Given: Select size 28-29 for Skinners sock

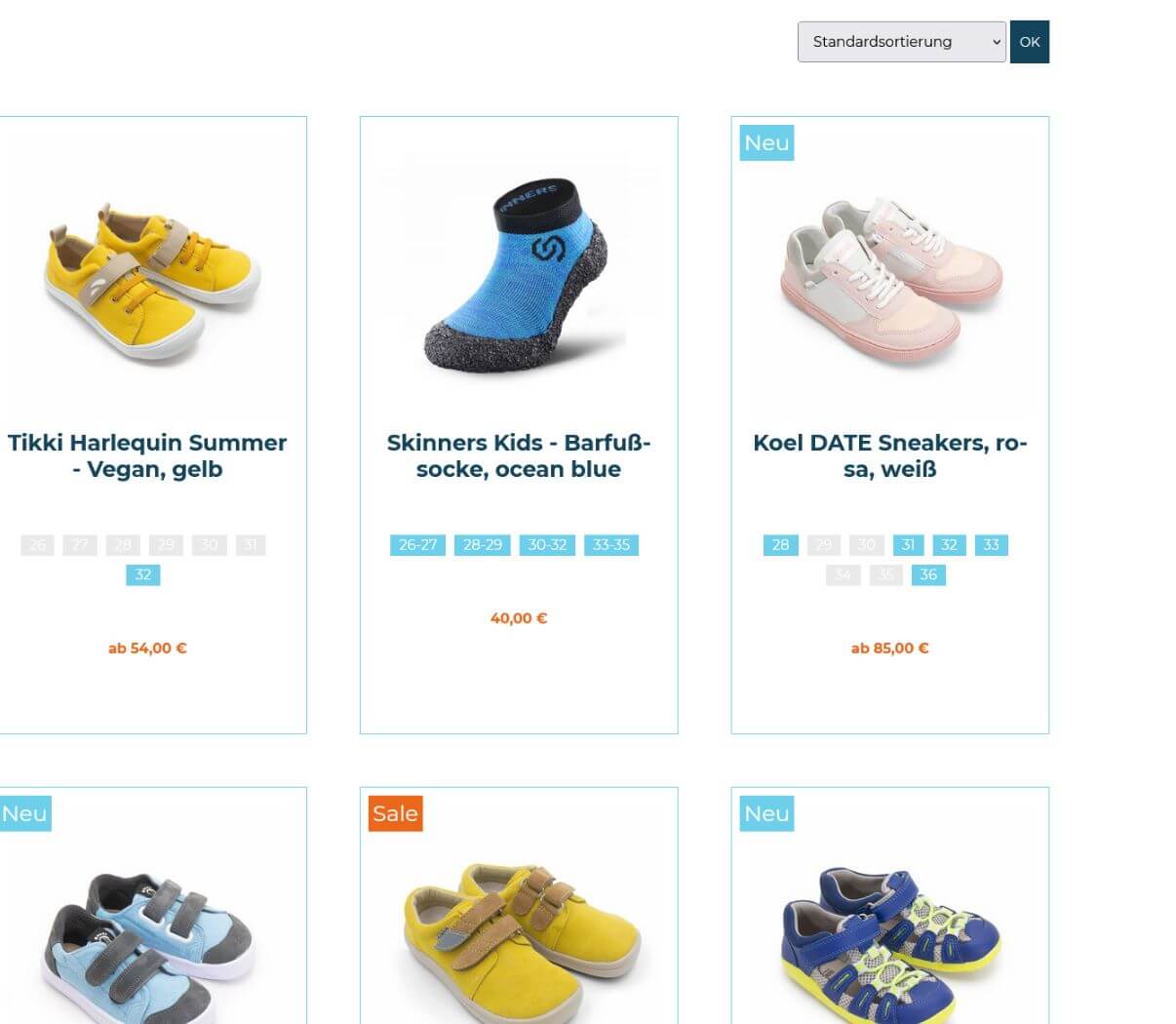Looking at the screenshot, I should (483, 544).
